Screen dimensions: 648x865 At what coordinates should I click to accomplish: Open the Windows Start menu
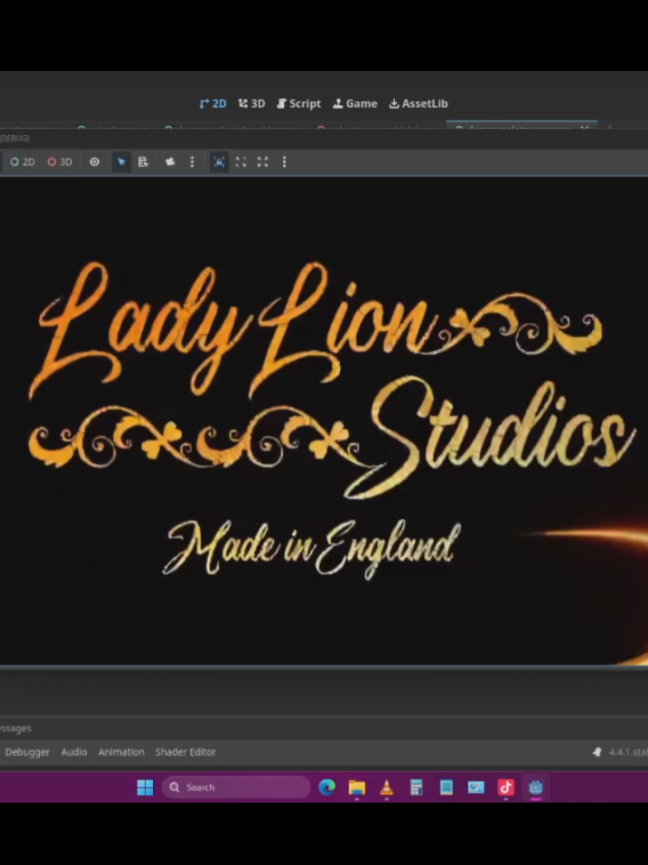145,787
